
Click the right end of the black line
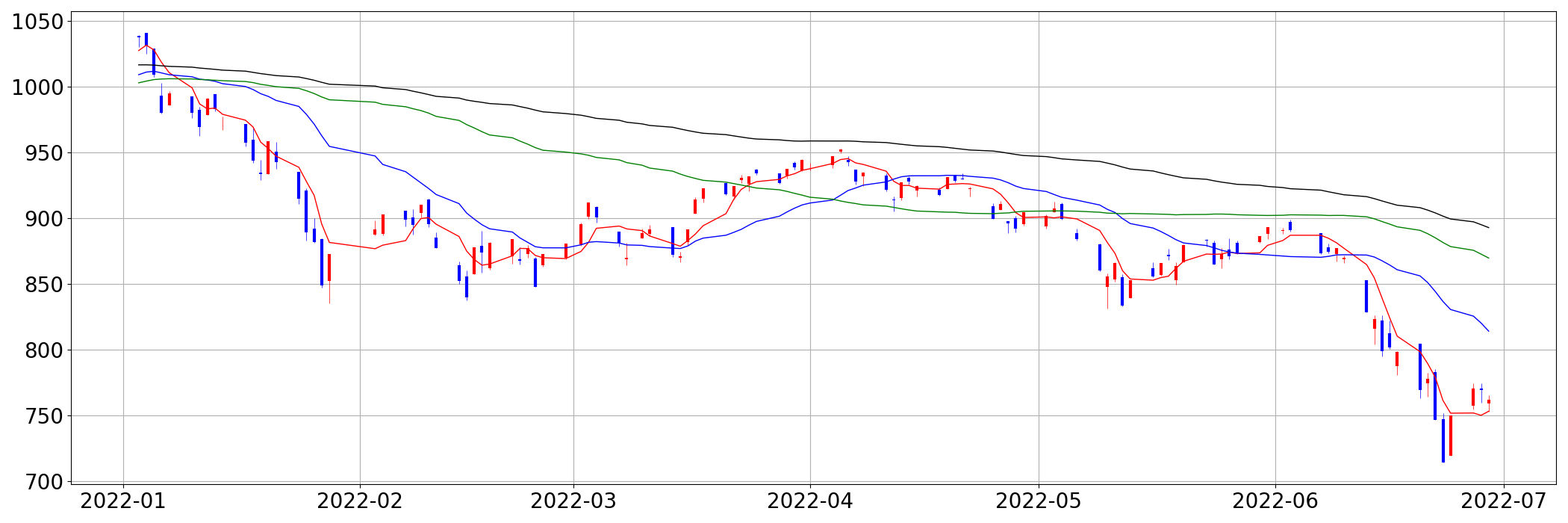pyautogui.click(x=1489, y=228)
